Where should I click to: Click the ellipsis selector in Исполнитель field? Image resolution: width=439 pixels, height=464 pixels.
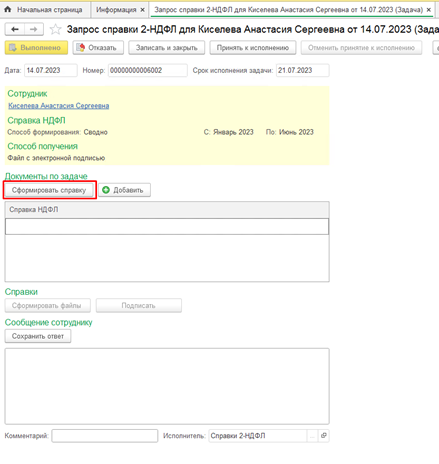[312, 435]
